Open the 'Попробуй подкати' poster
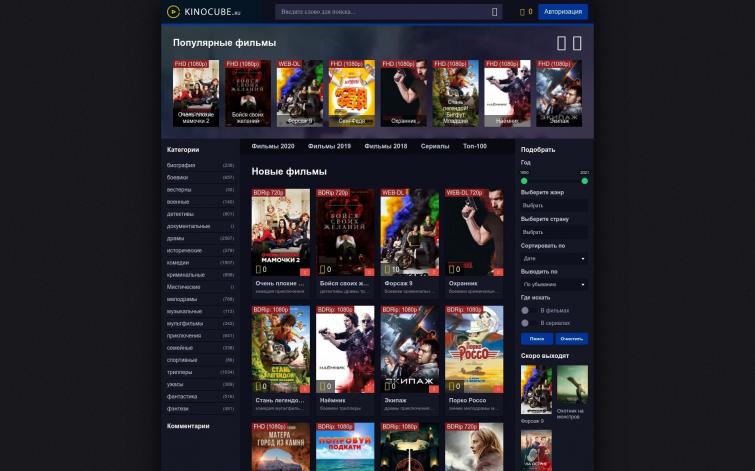The image size is (755, 471). pos(345,447)
